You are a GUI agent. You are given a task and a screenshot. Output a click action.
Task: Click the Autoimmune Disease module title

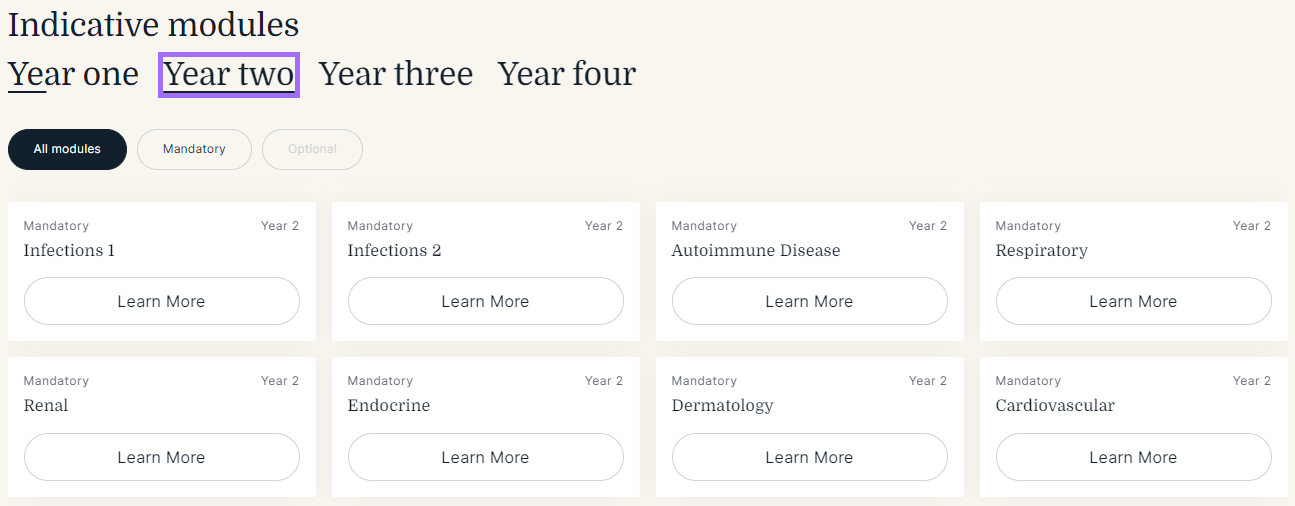click(x=756, y=250)
